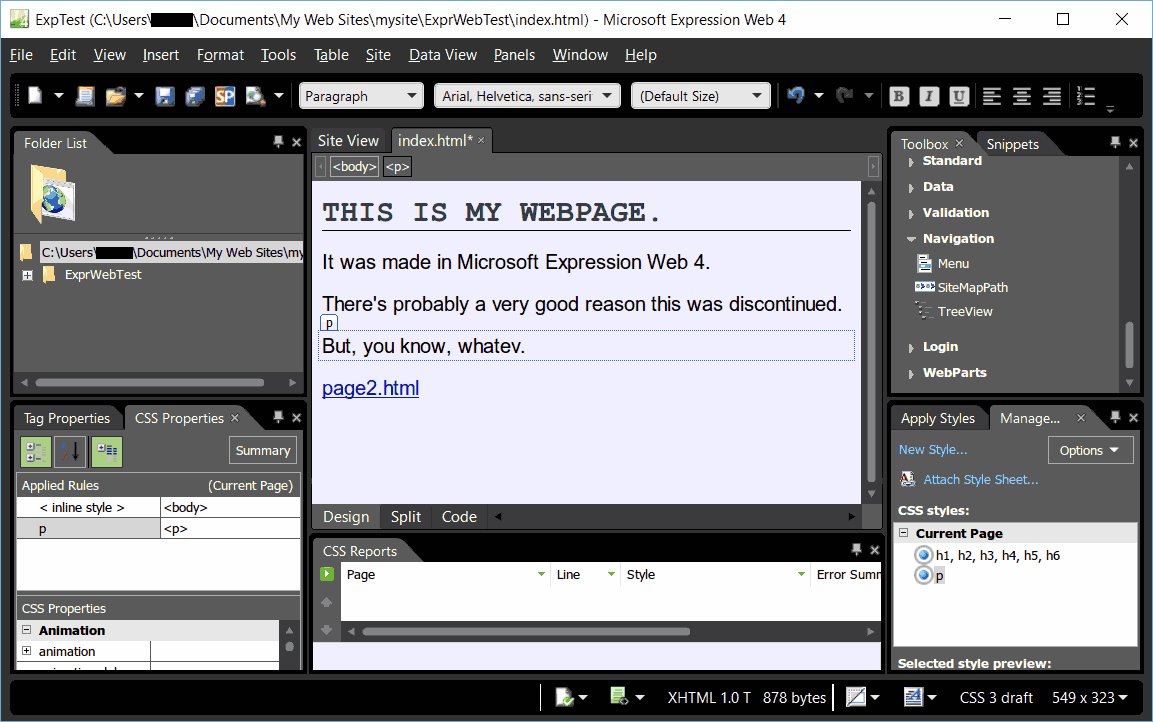Run CSS Reports green play button

pos(327,574)
